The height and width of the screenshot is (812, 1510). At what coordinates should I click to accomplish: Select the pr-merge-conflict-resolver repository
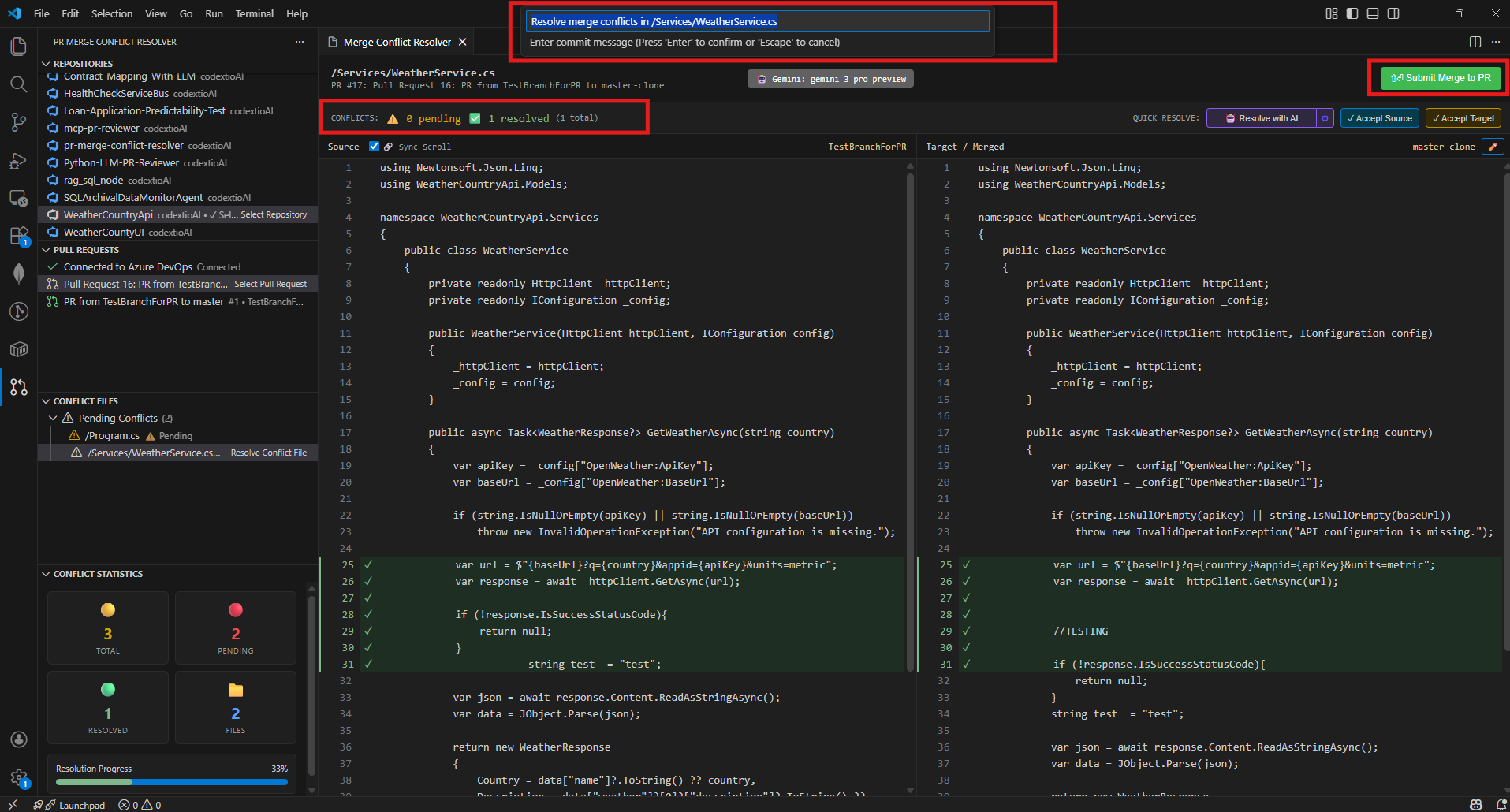click(x=178, y=145)
